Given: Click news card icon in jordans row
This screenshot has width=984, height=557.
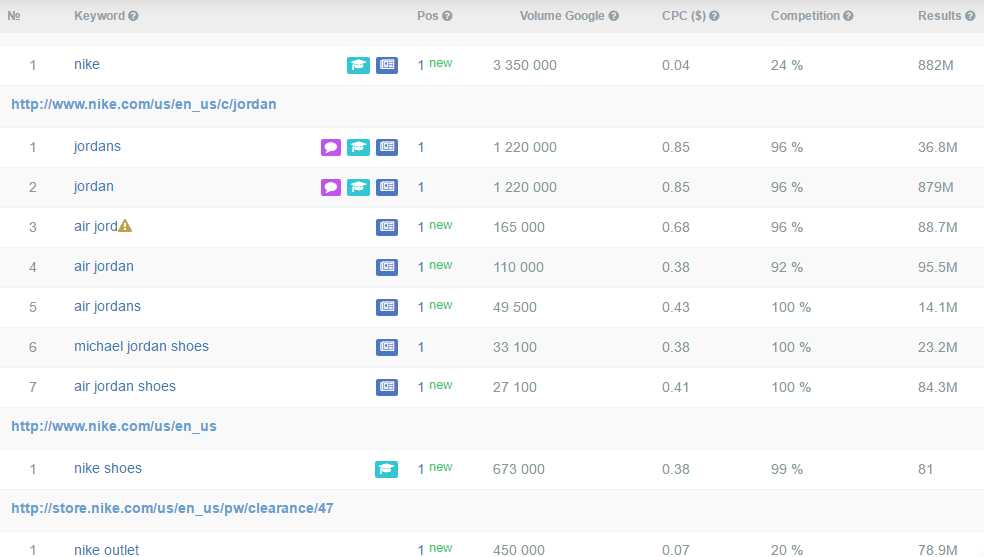Looking at the screenshot, I should coord(387,147).
